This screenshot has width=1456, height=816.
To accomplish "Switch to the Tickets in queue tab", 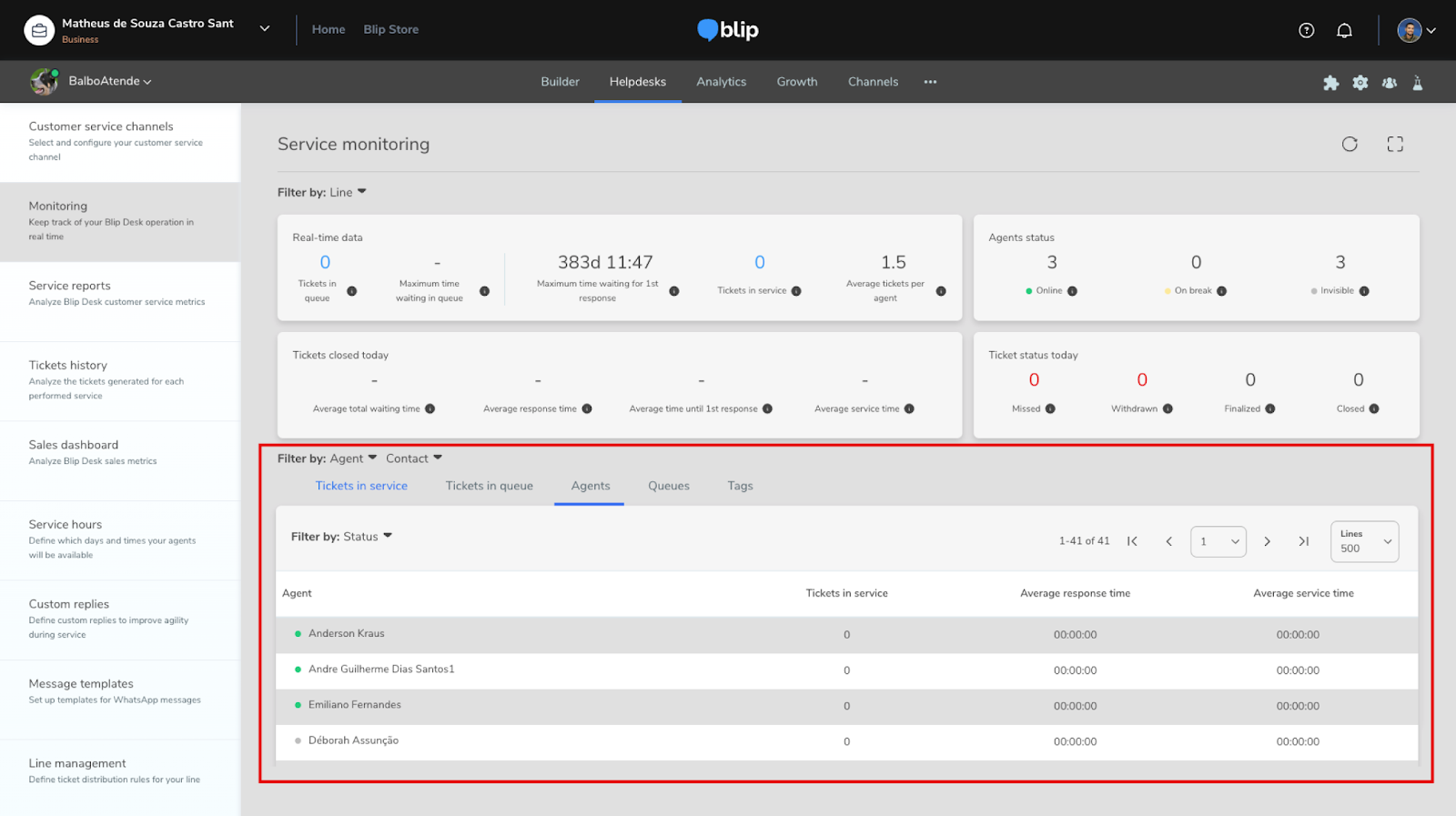I will click(489, 486).
